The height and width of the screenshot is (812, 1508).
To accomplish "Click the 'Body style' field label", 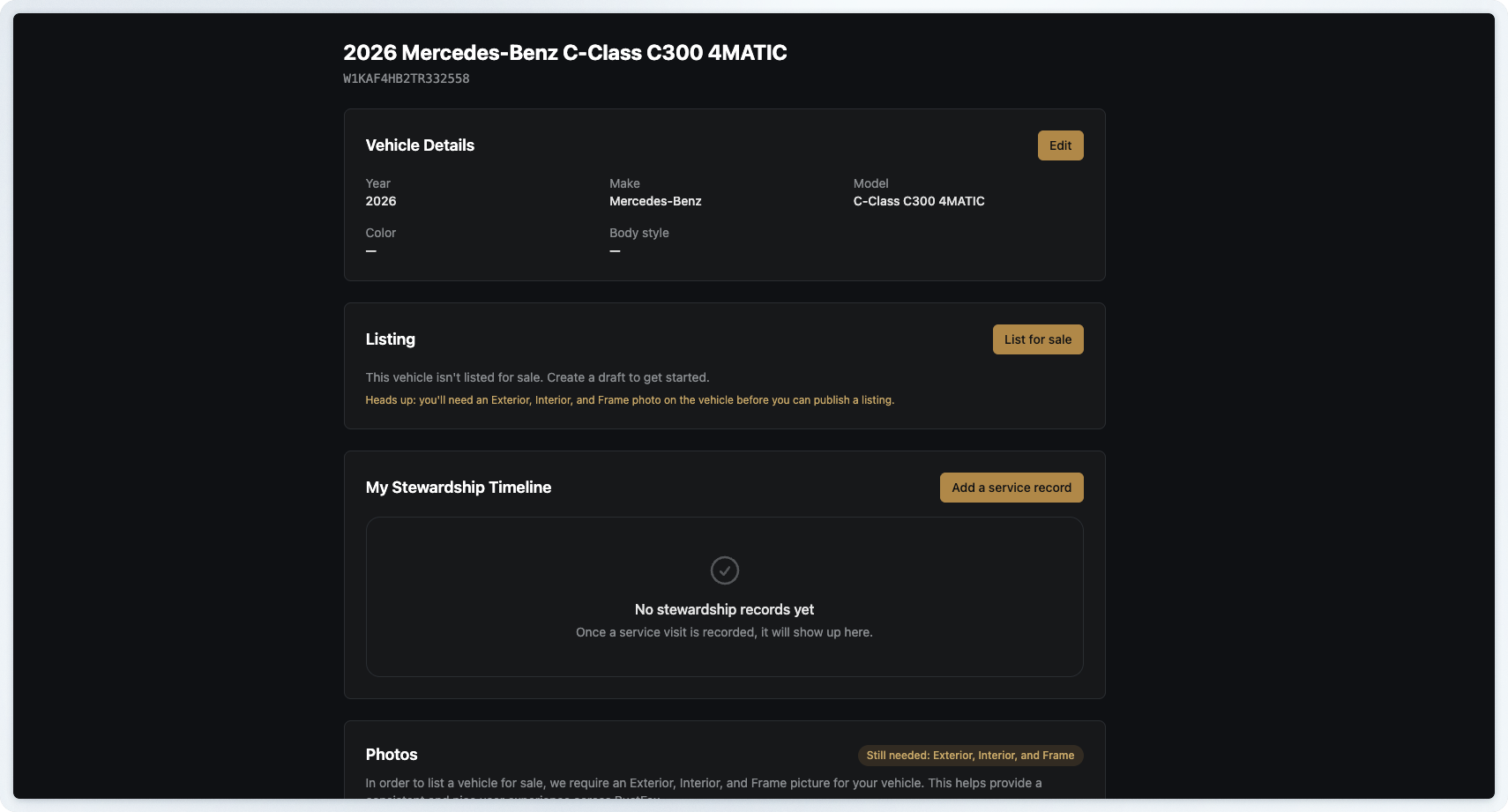I will 639,233.
